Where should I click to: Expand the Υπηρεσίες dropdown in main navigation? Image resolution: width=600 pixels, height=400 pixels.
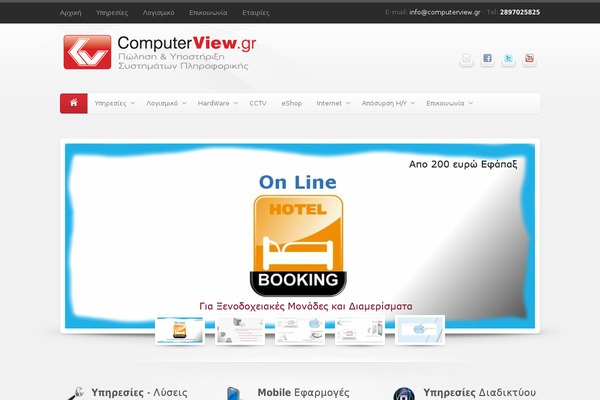coord(114,103)
